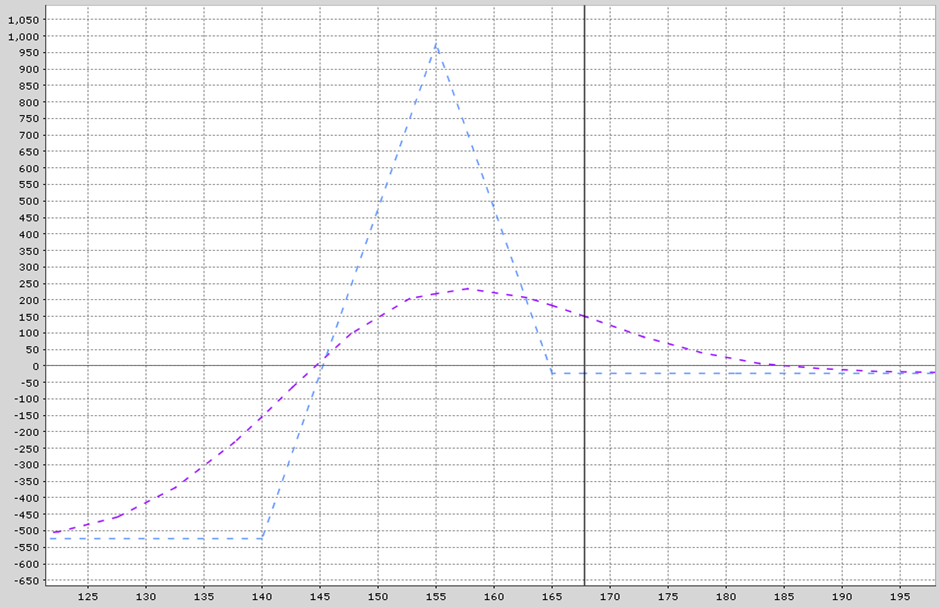
Task: Click the top of the purple dashed curve
Action: pyautogui.click(x=469, y=289)
